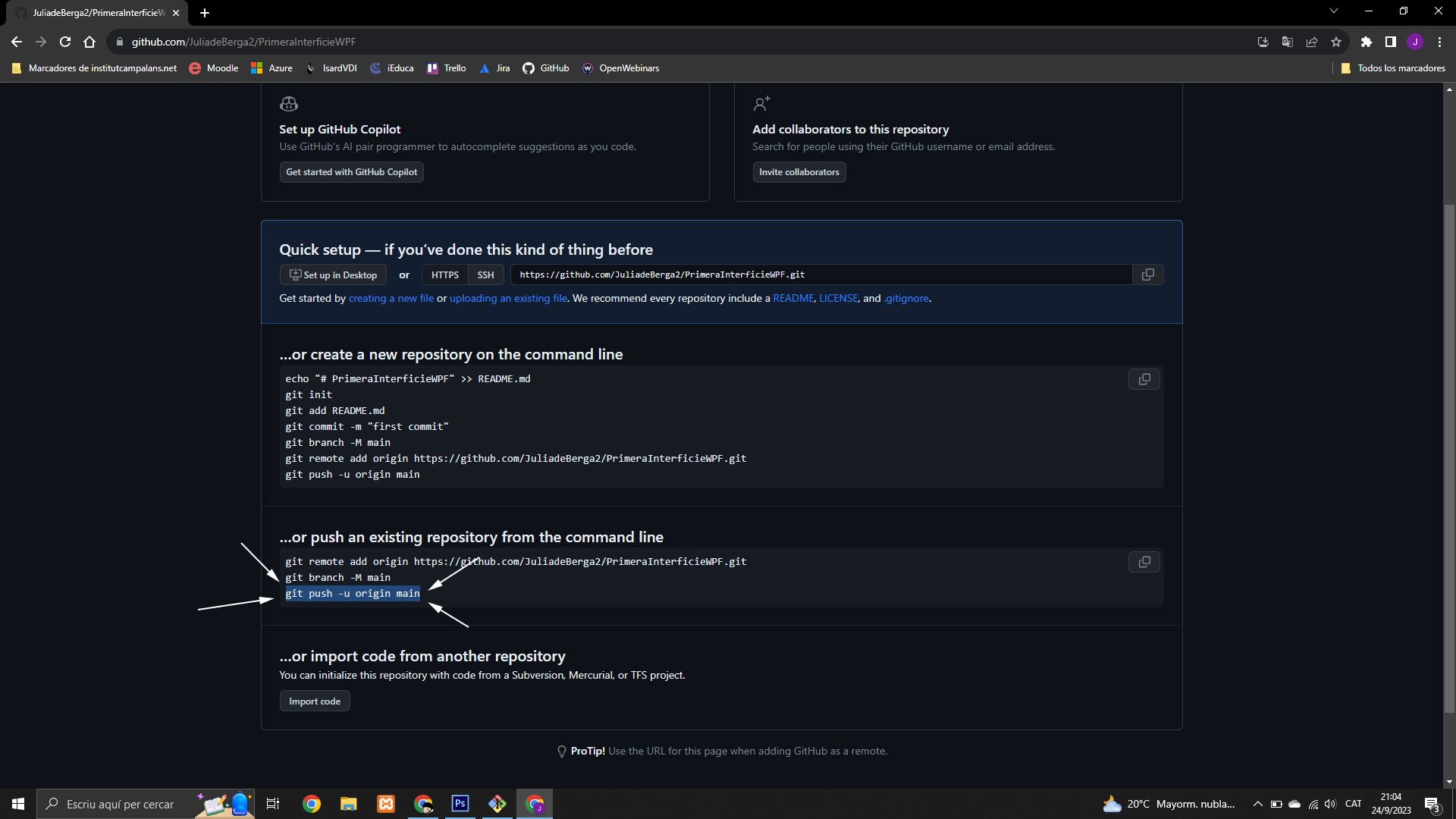Select the HTTPS protocol option
This screenshot has height=819, width=1456.
click(444, 275)
